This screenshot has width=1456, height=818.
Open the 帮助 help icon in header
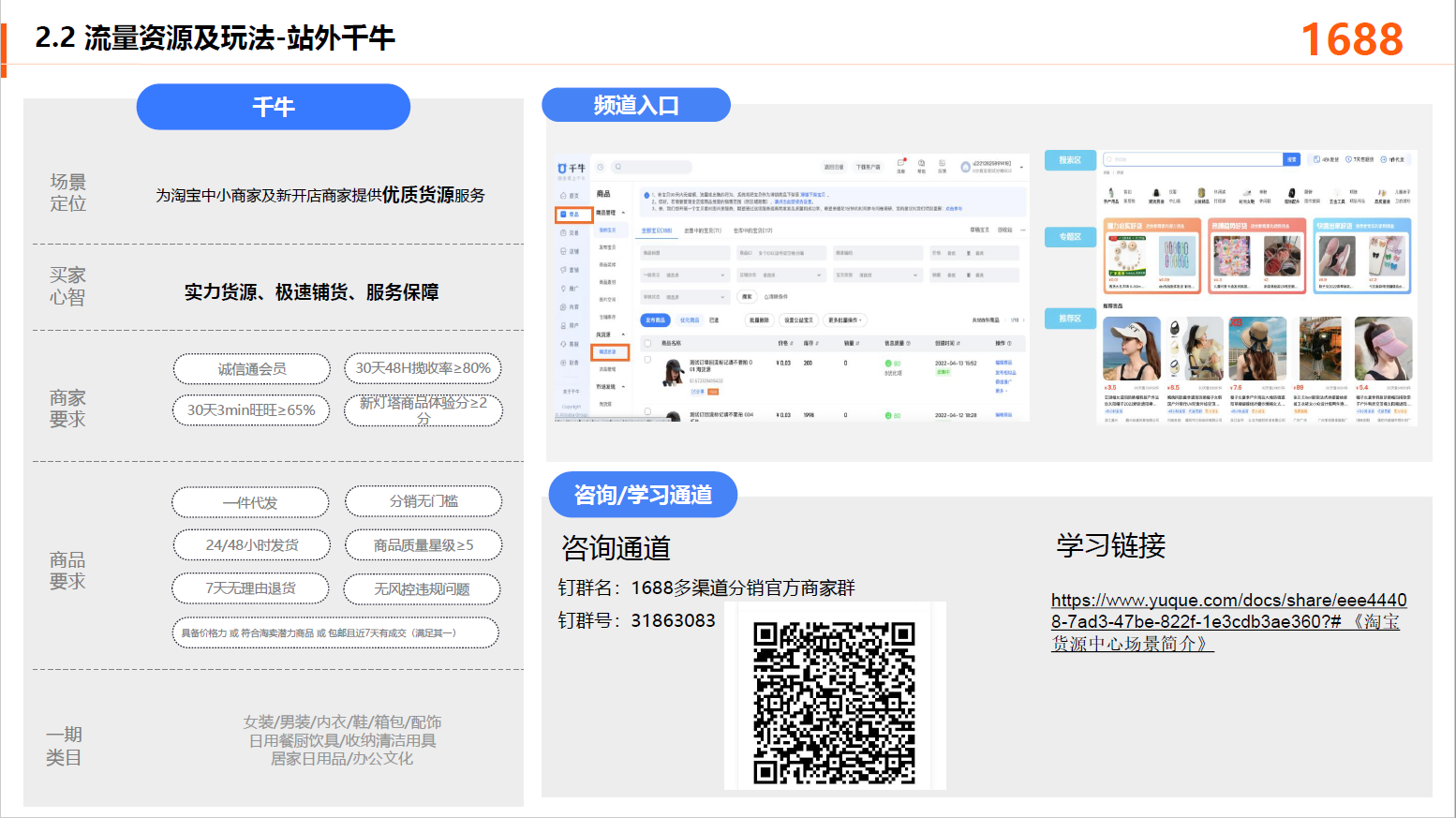pyautogui.click(x=921, y=163)
